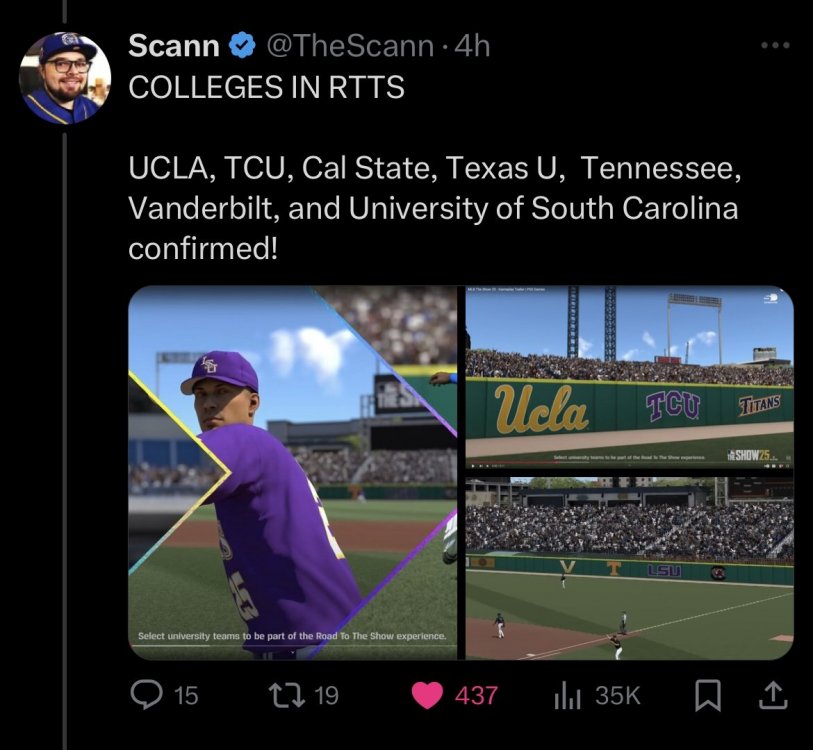This screenshot has width=813, height=750.
Task: Click the 15 replies count
Action: (186, 695)
